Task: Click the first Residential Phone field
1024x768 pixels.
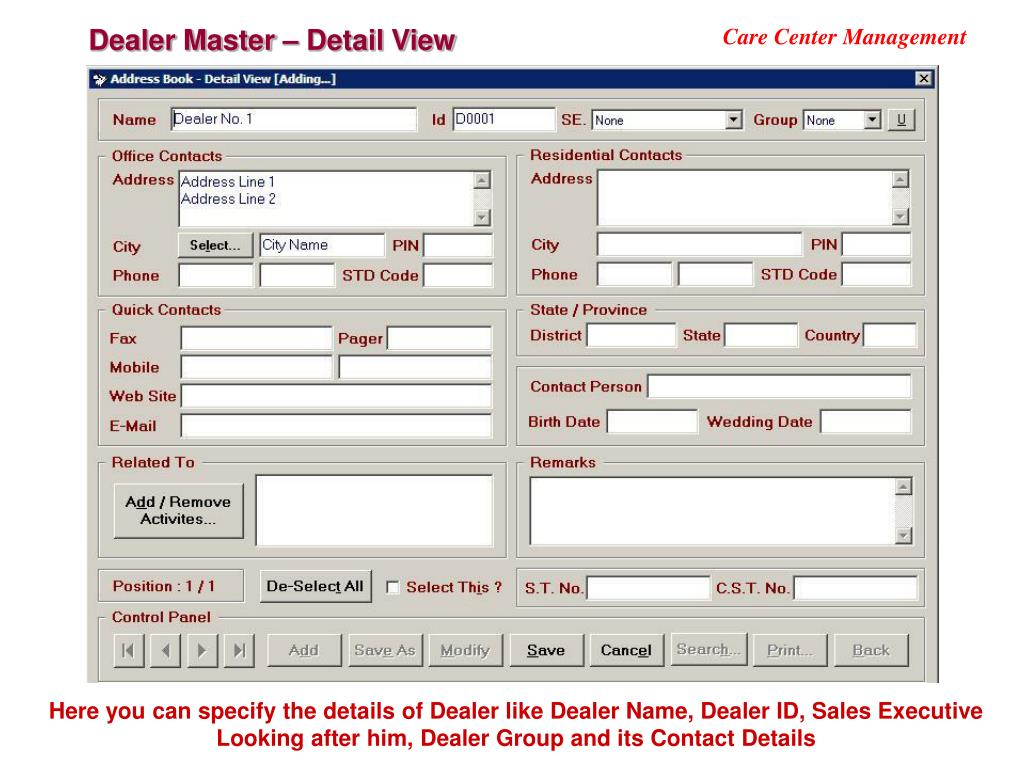Action: pos(634,274)
